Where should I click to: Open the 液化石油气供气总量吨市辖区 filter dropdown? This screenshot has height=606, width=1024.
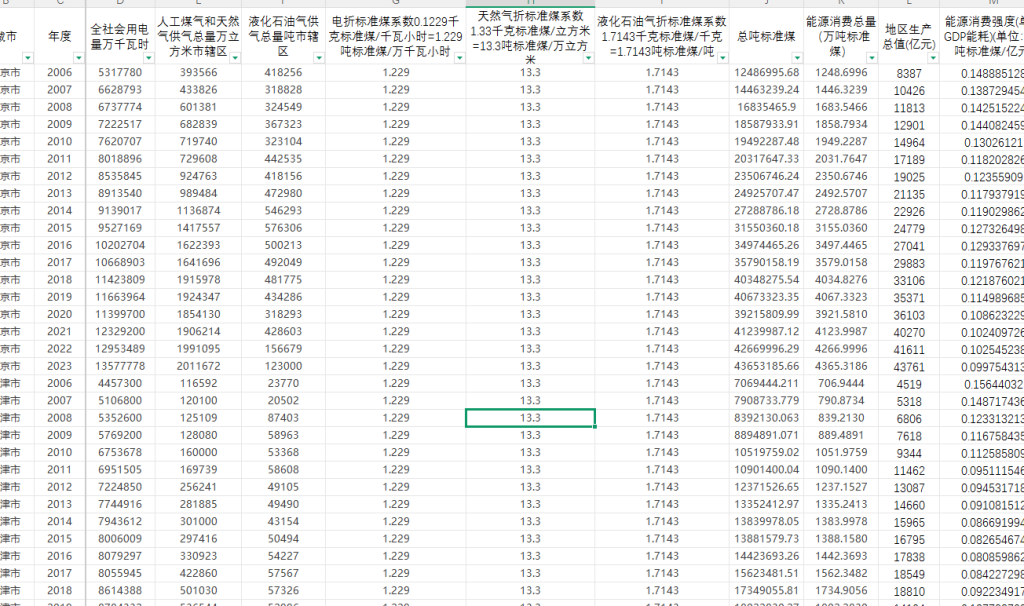click(x=319, y=58)
